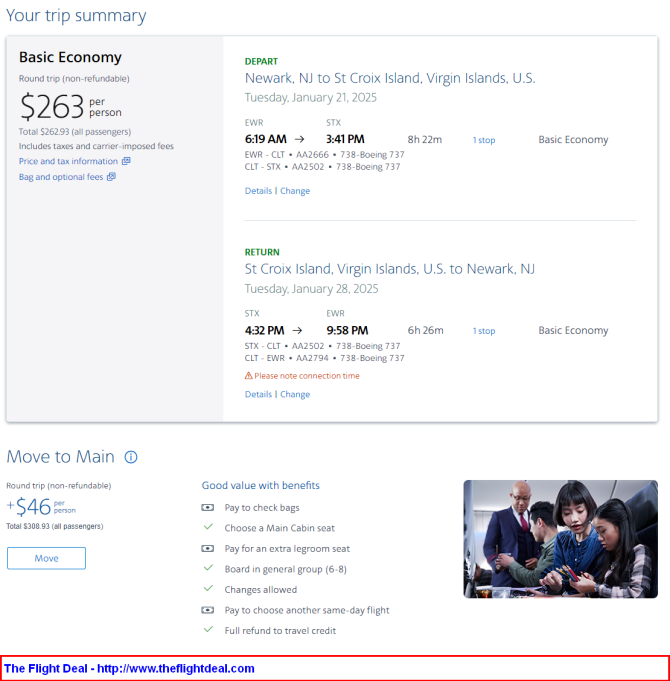The width and height of the screenshot is (670, 681).
Task: Click the green DEPART label
Action: pyautogui.click(x=261, y=61)
